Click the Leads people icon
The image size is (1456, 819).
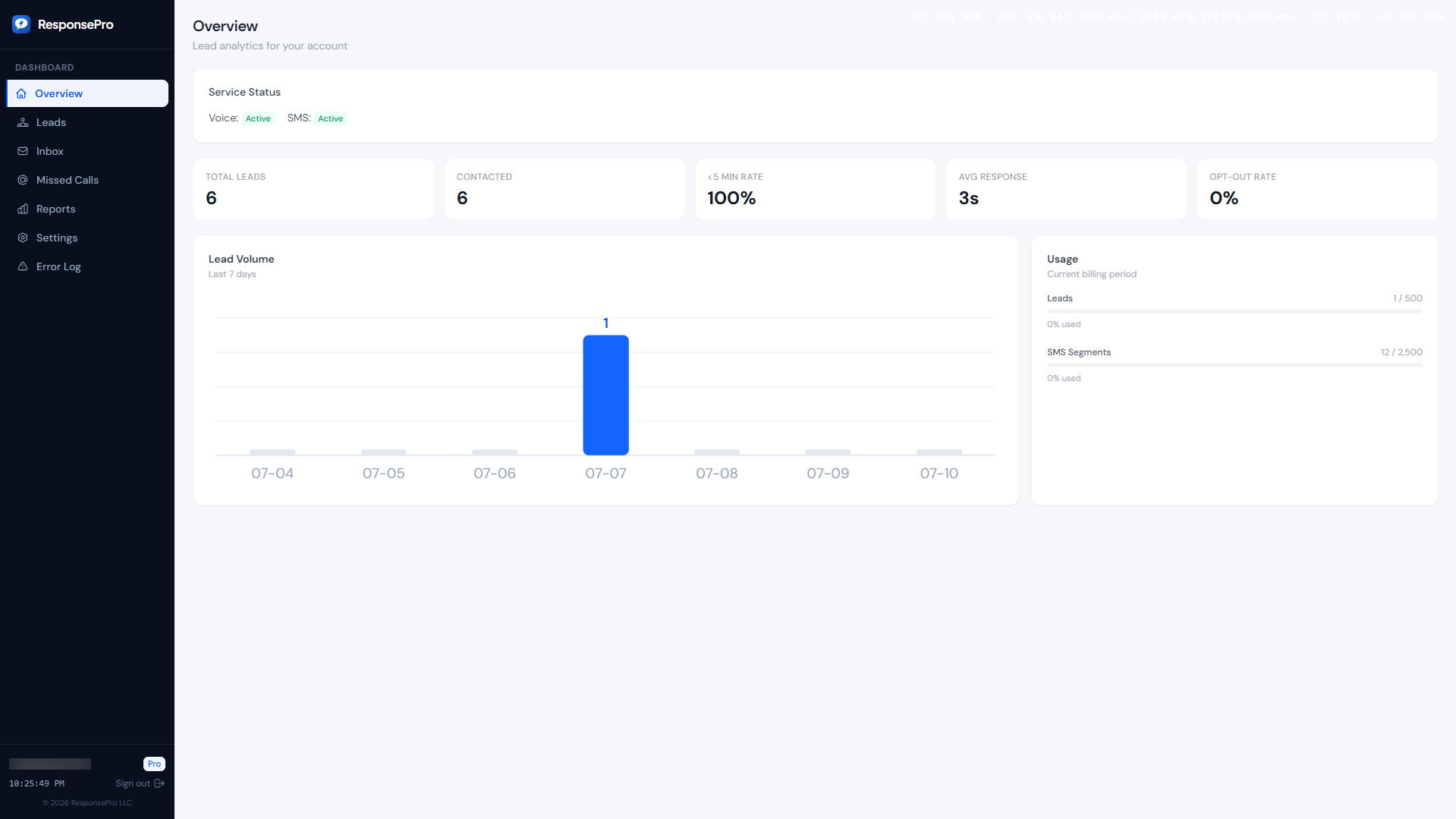[23, 122]
